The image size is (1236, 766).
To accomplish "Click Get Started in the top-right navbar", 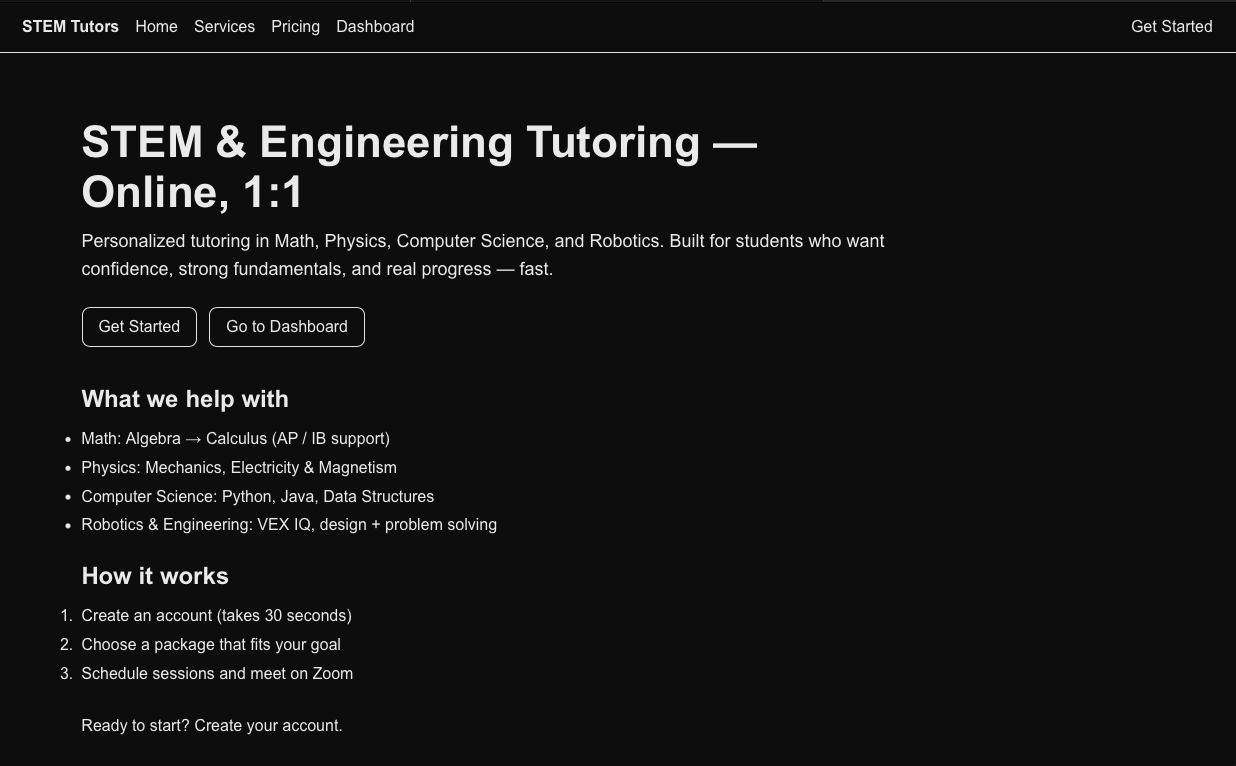I will [x=1171, y=27].
